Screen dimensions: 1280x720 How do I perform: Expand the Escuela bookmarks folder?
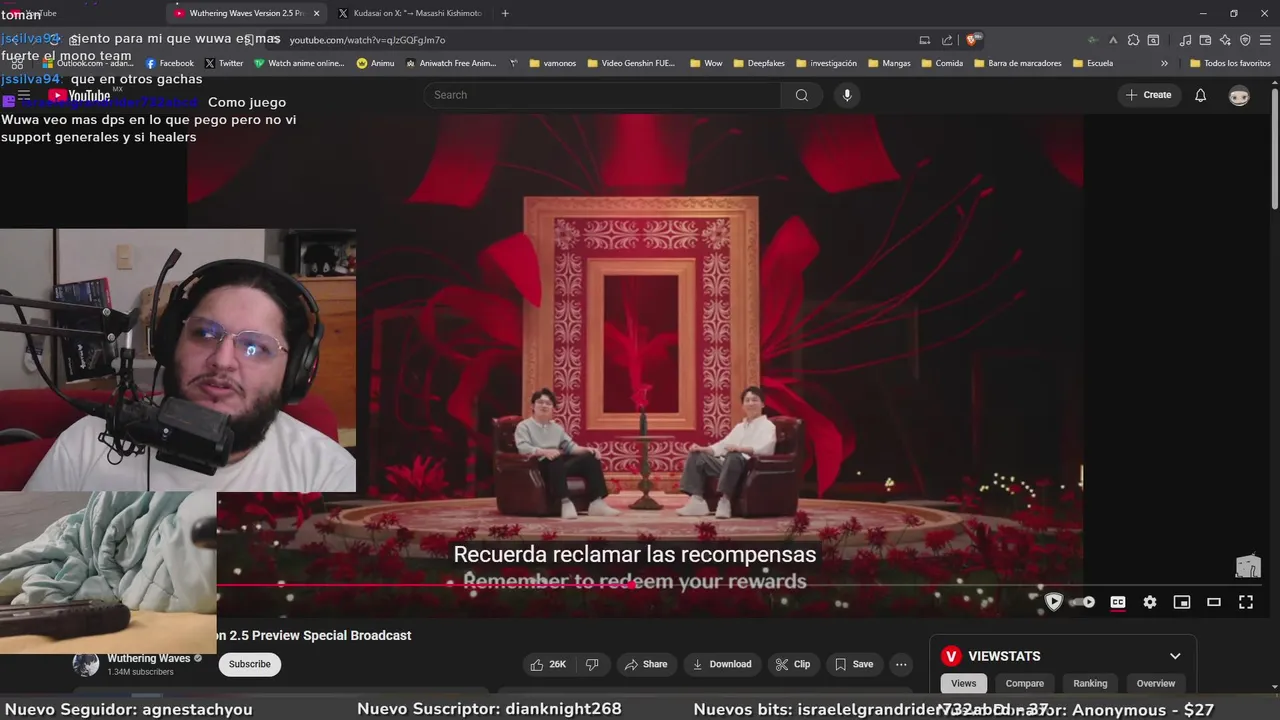1092,63
